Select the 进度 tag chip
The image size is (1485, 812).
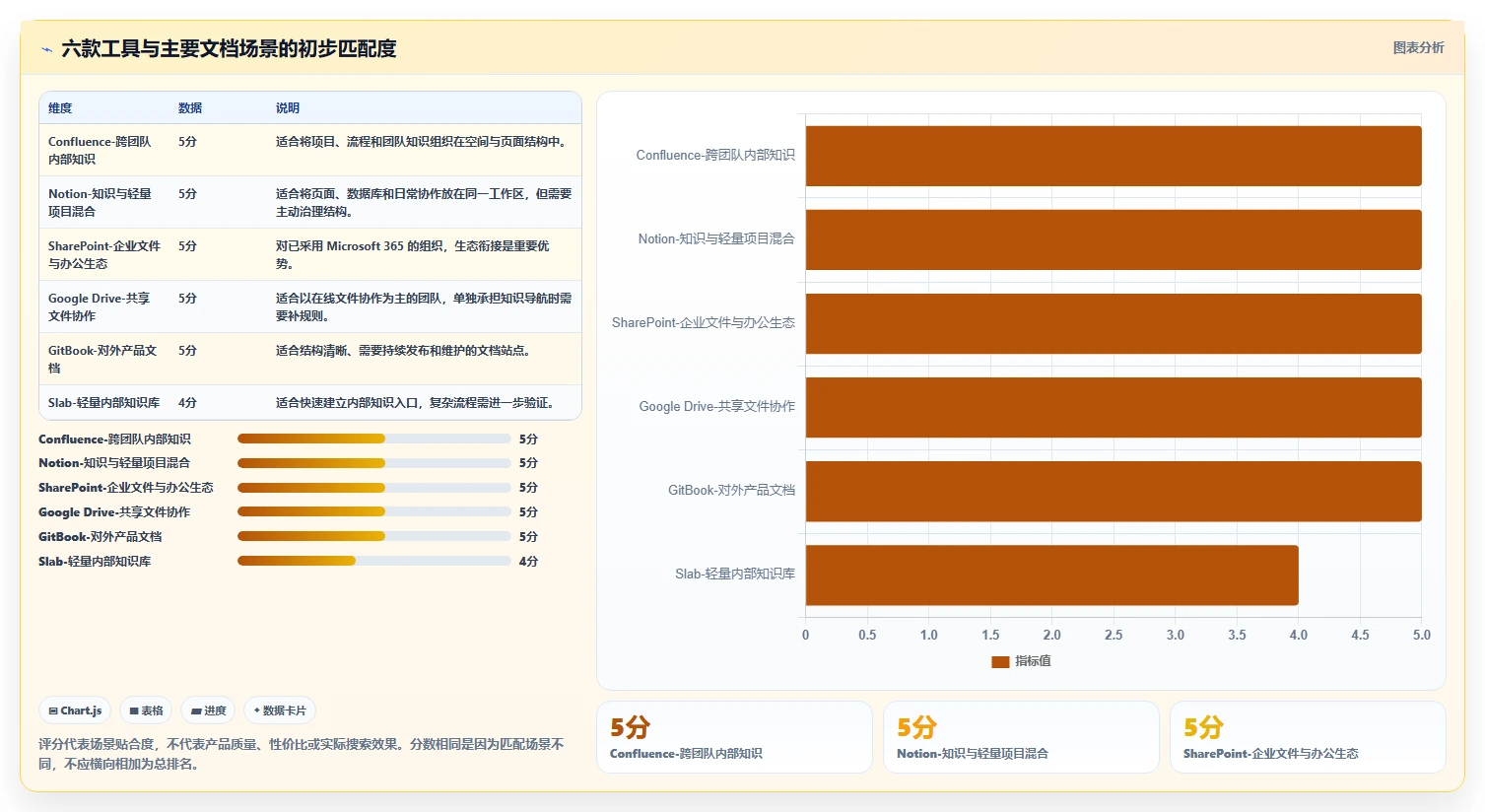tap(209, 710)
